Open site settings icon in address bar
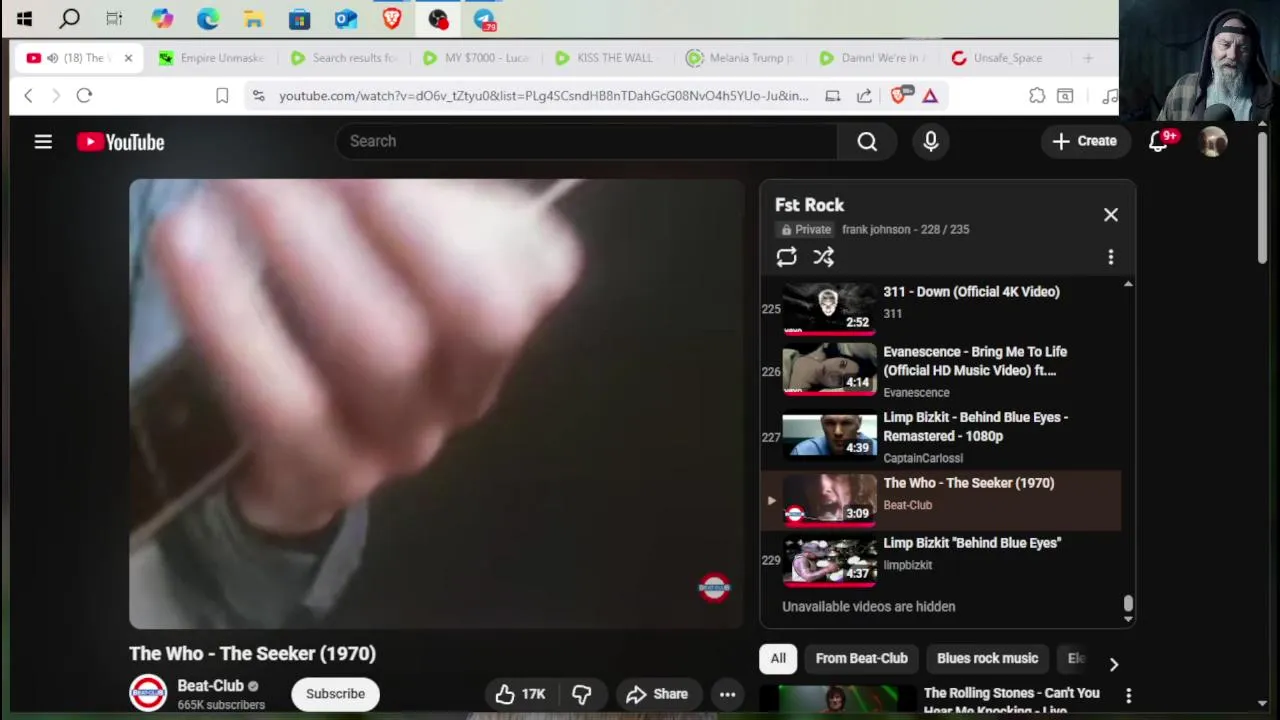The image size is (1280, 720). coord(259,96)
